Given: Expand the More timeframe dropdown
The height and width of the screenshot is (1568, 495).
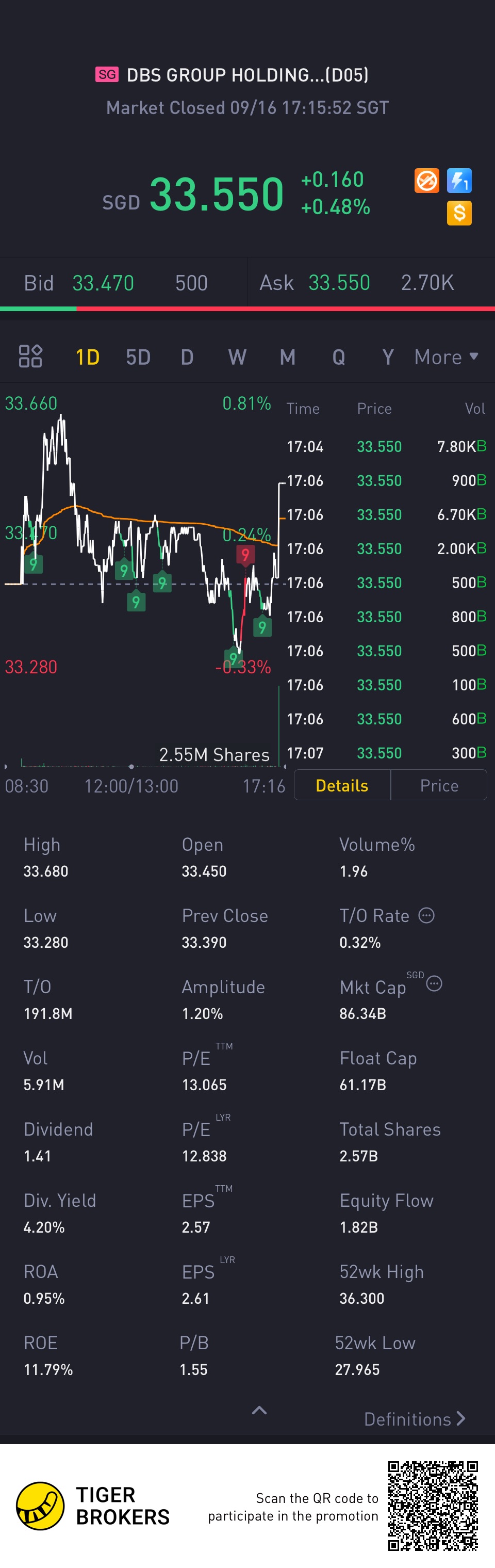Looking at the screenshot, I should [447, 357].
